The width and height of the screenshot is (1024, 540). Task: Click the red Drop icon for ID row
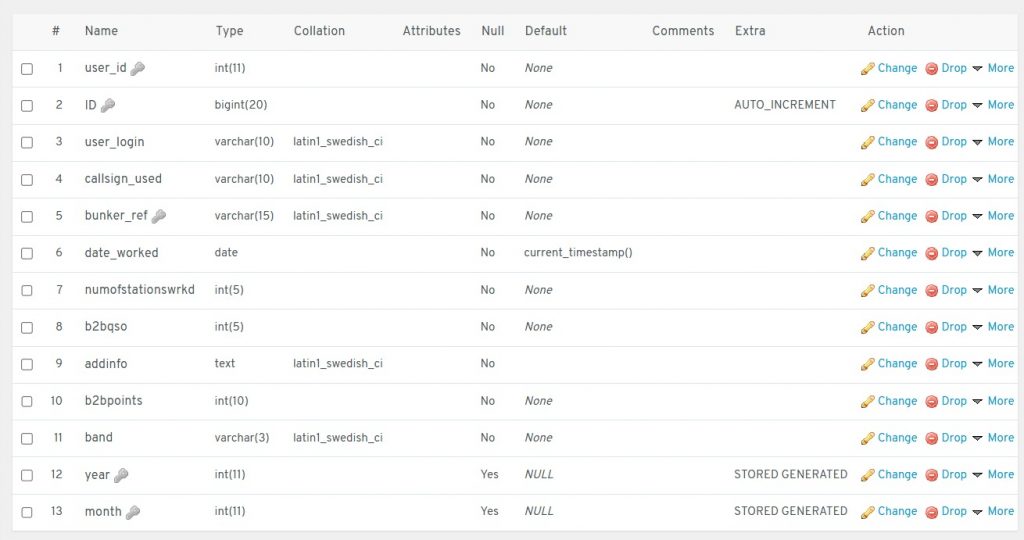tap(931, 105)
